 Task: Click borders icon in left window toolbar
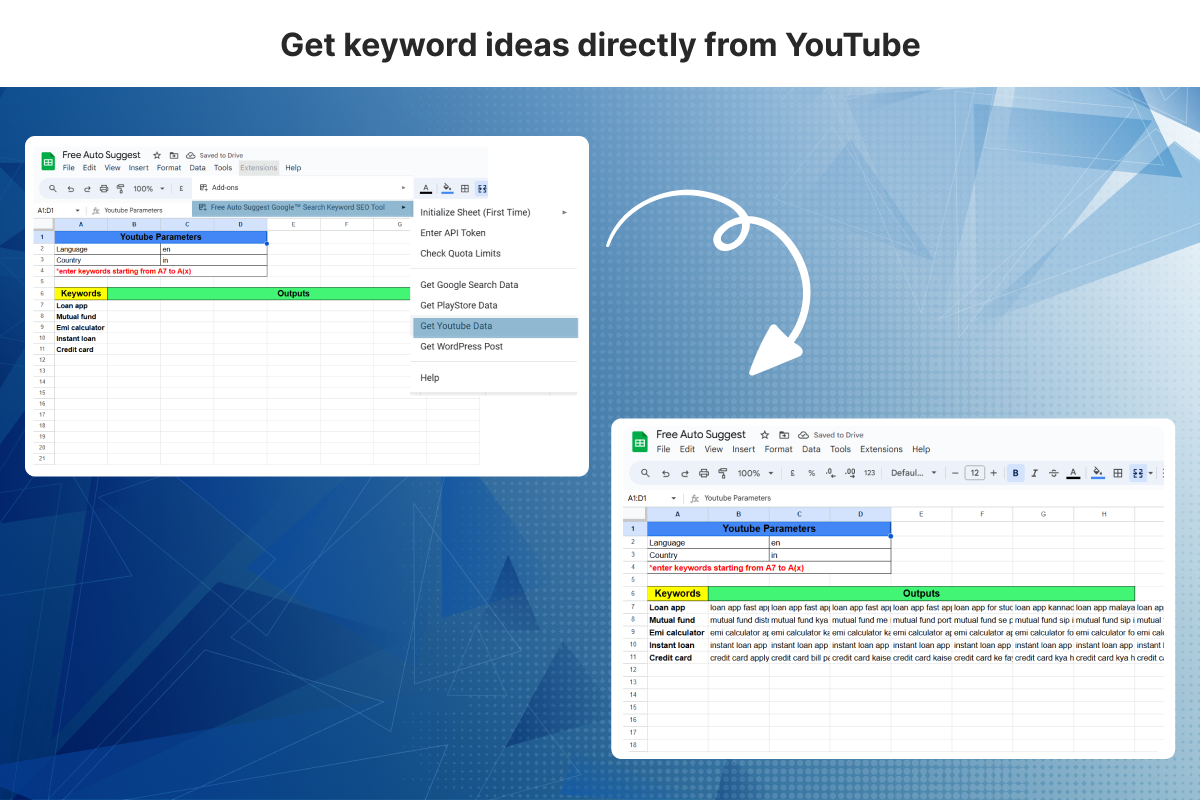click(x=465, y=188)
